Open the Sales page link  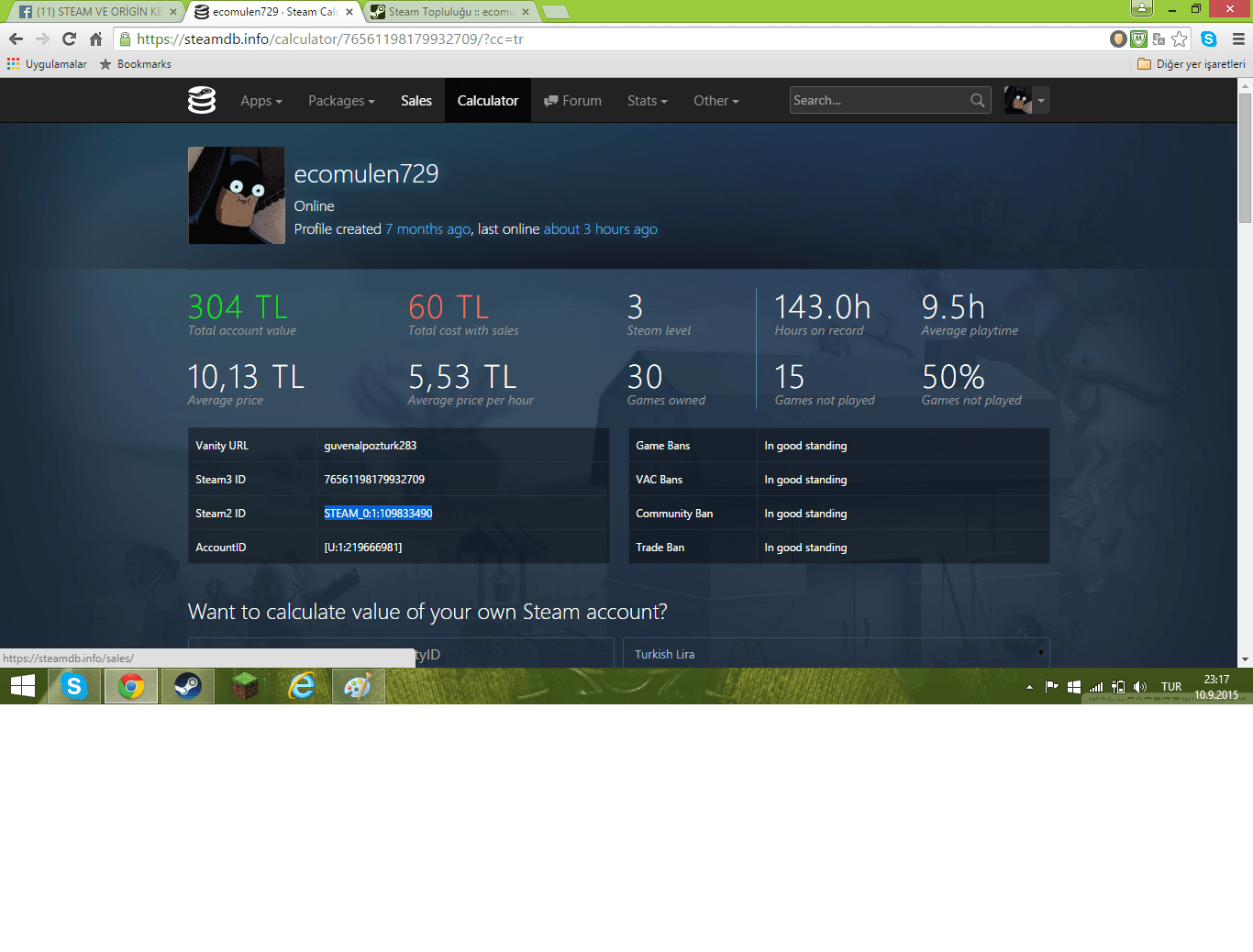click(x=416, y=100)
